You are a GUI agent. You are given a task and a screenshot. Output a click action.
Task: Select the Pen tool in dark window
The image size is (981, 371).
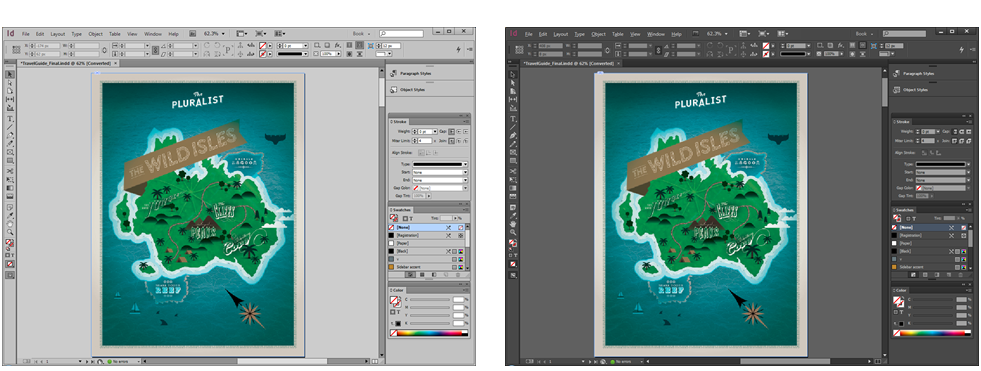click(513, 135)
